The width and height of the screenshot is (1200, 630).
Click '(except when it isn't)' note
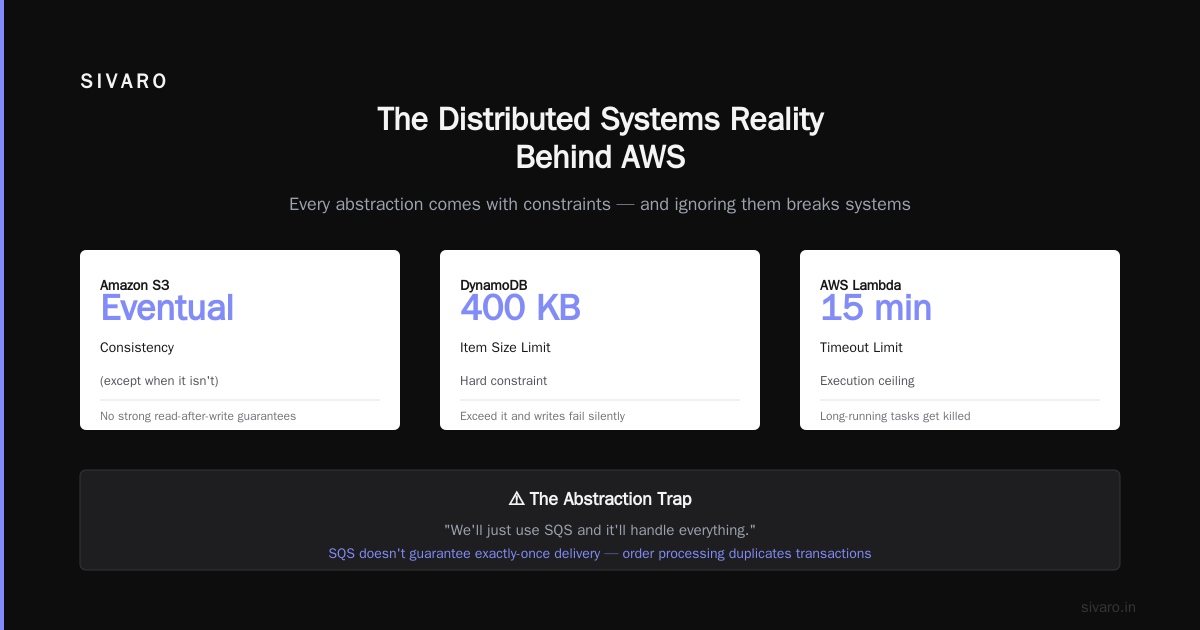click(159, 381)
